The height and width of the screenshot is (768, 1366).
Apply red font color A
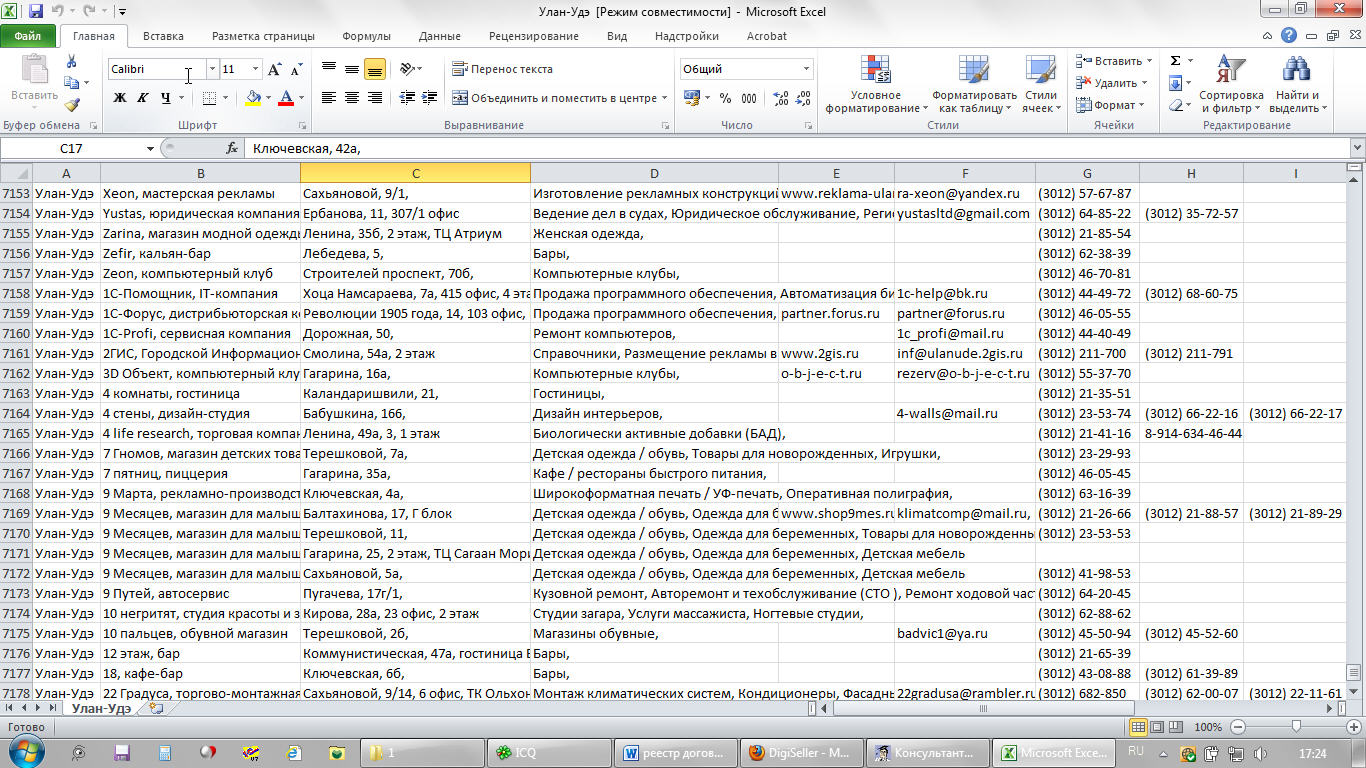coord(286,98)
